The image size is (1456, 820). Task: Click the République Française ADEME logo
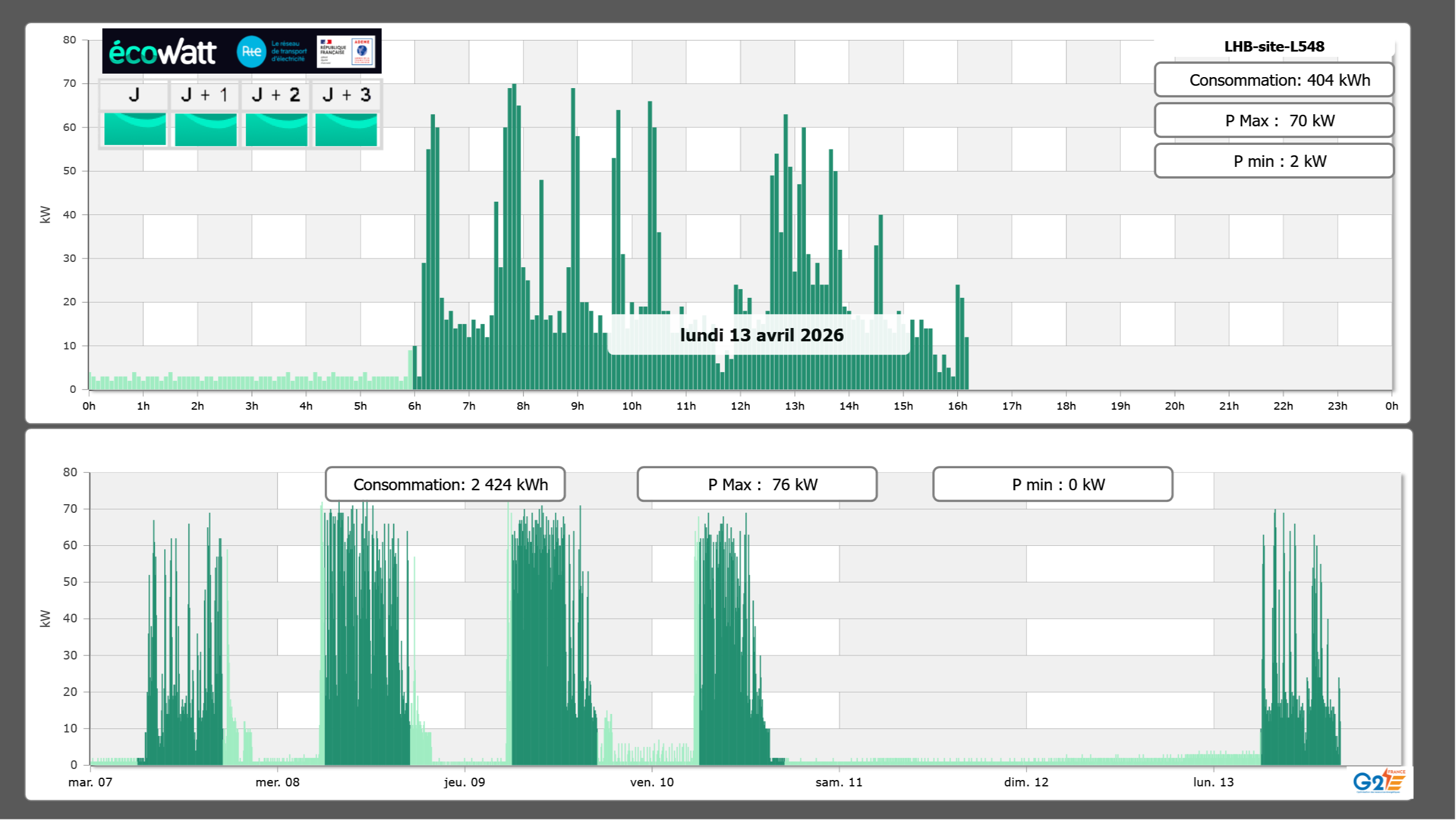[346, 52]
